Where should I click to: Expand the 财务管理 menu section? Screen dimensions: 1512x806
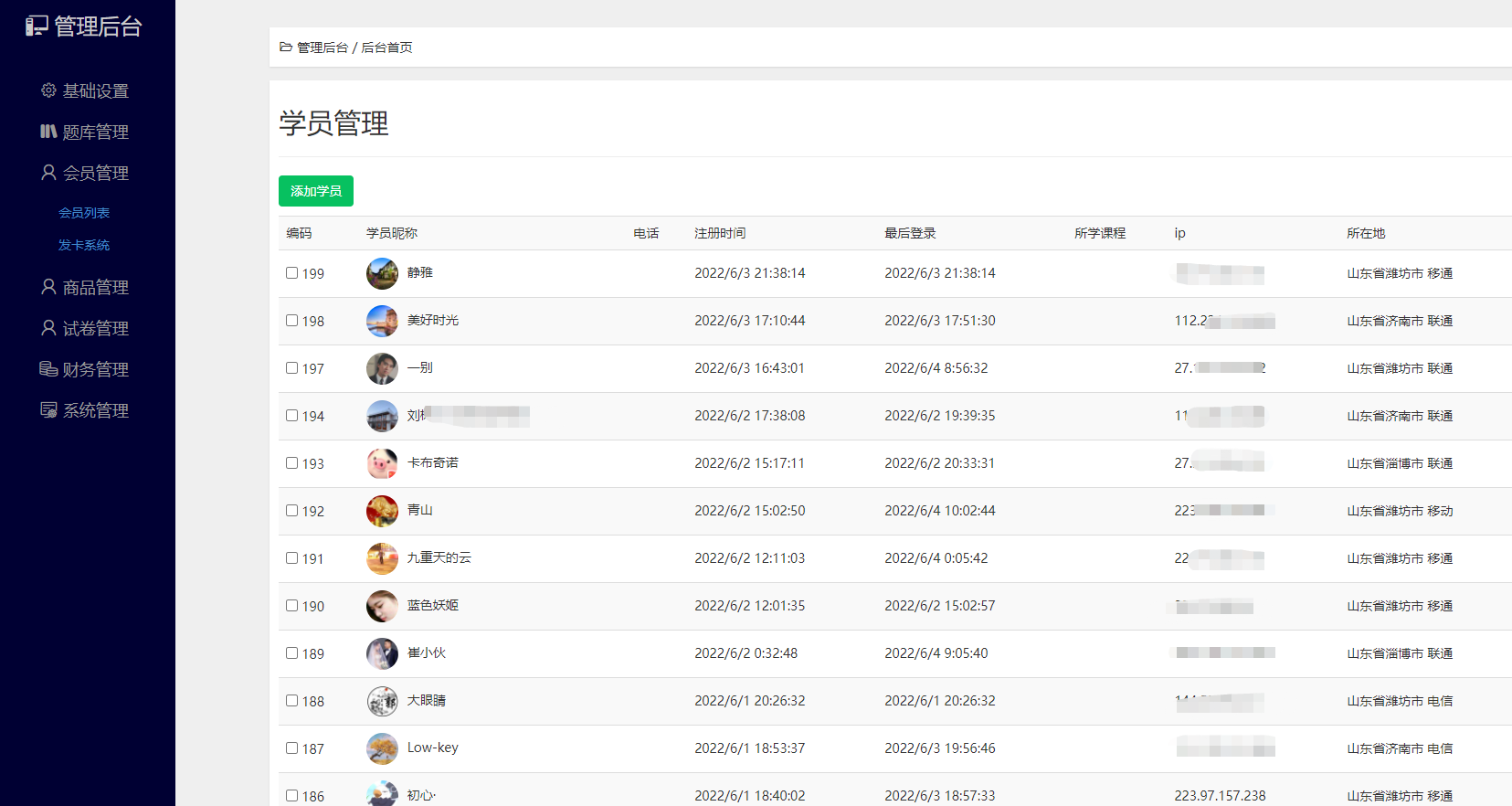[x=95, y=369]
